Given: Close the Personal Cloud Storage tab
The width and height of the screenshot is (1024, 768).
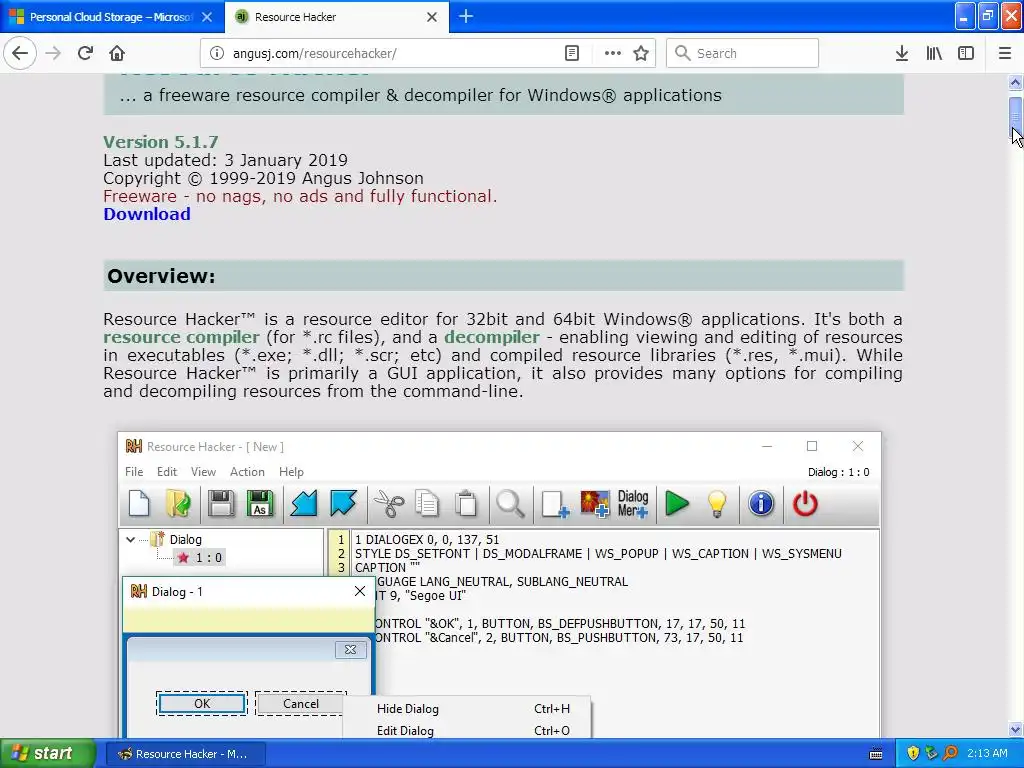Looking at the screenshot, I should tap(207, 17).
